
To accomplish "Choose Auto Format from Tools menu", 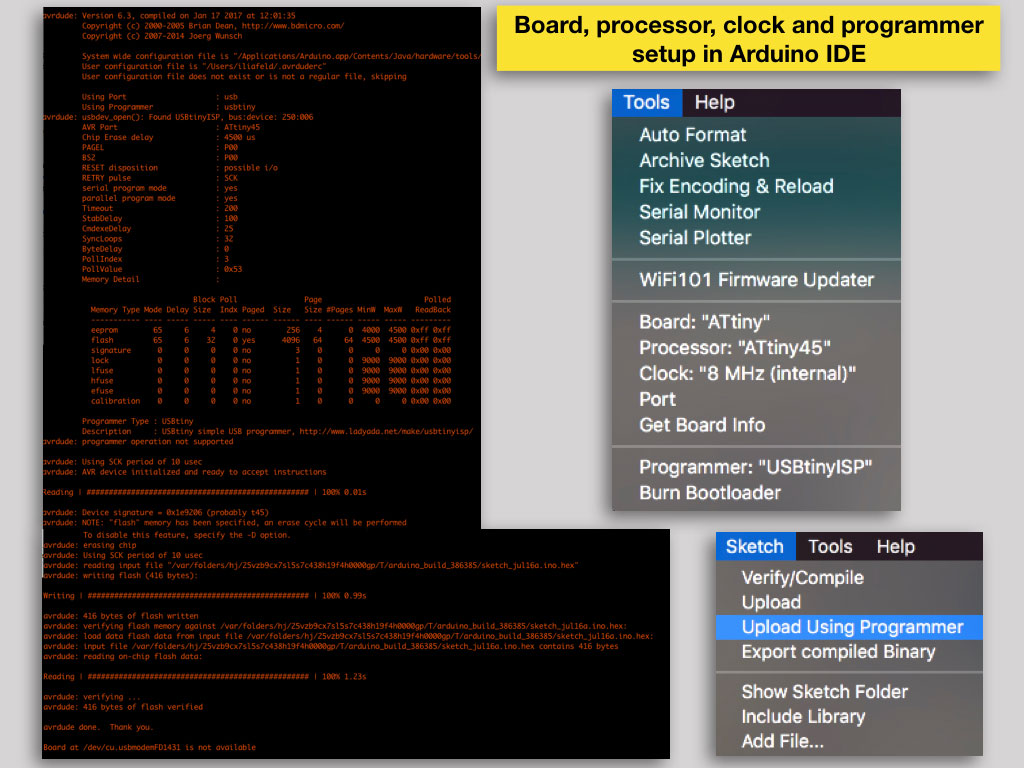I will tap(692, 135).
